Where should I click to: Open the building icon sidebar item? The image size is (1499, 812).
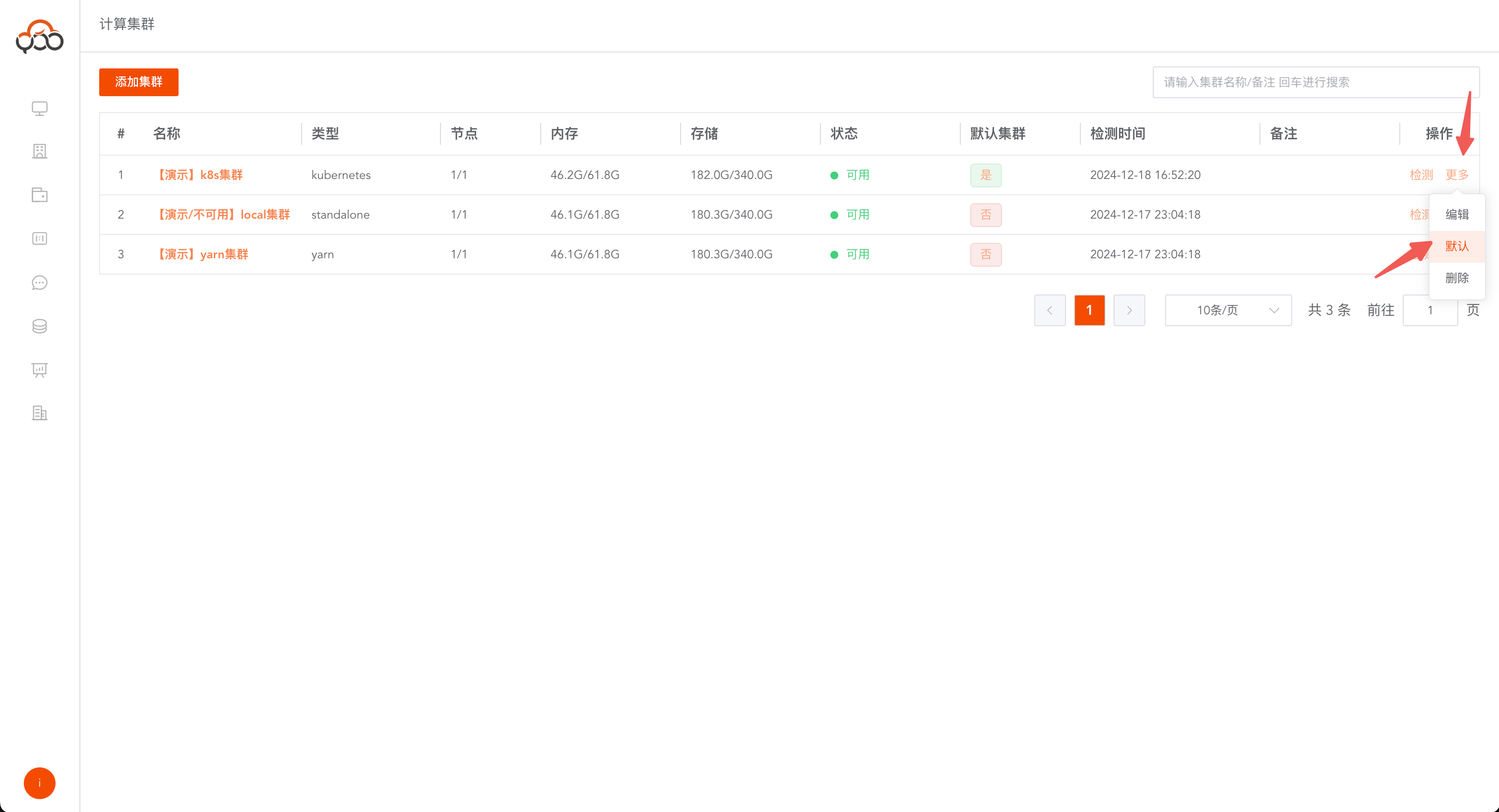click(x=40, y=151)
